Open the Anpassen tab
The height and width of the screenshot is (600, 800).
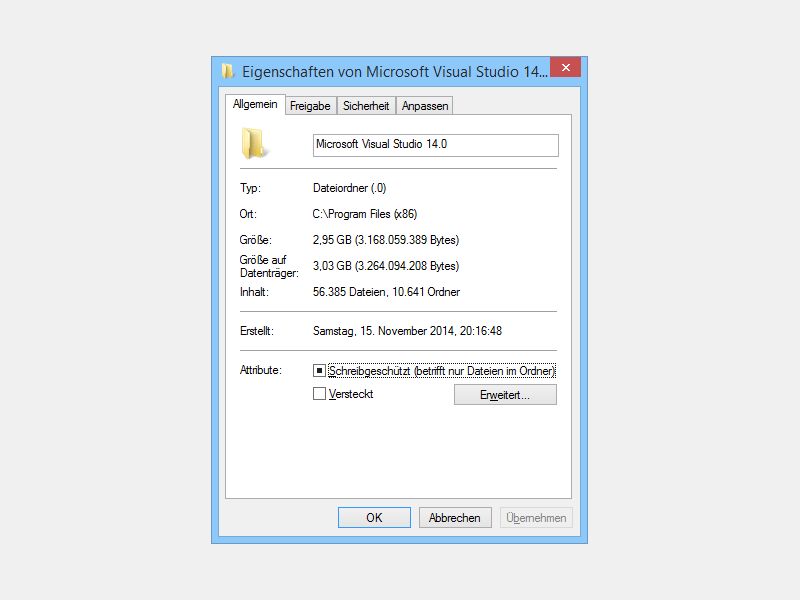(424, 106)
